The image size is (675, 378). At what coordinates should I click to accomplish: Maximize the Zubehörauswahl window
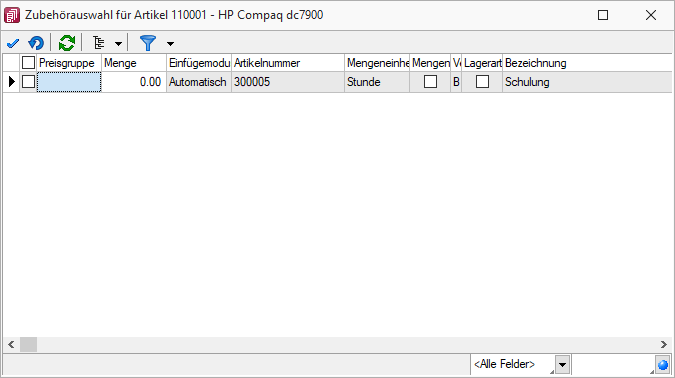point(603,15)
